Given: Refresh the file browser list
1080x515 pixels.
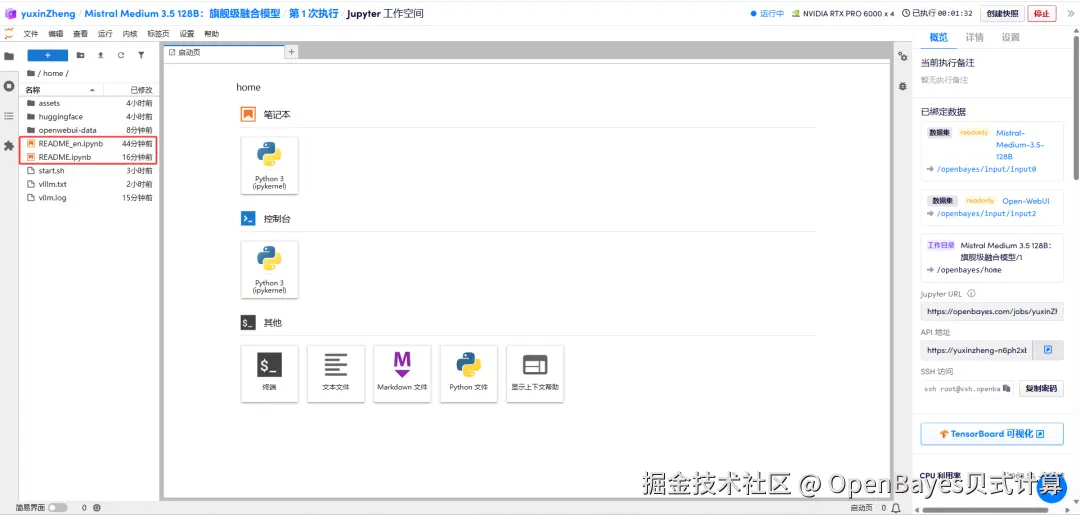Looking at the screenshot, I should 121,55.
